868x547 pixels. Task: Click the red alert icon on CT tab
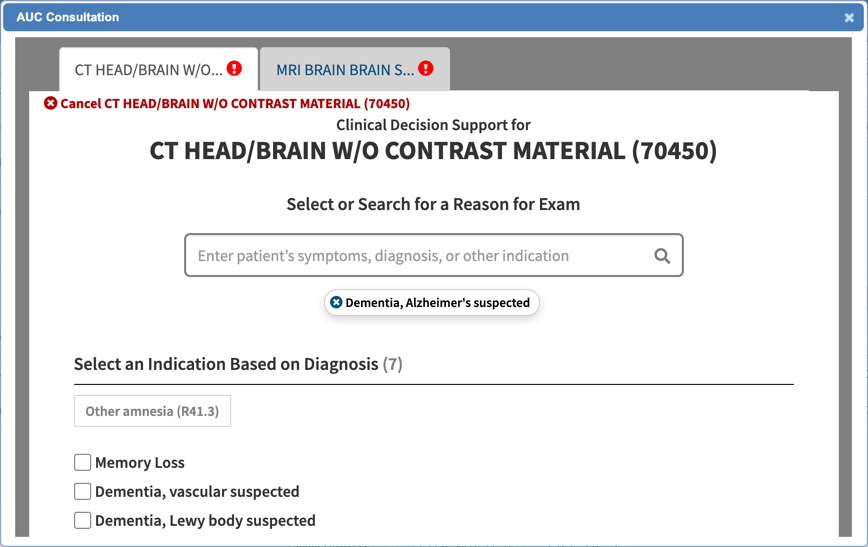pyautogui.click(x=234, y=69)
